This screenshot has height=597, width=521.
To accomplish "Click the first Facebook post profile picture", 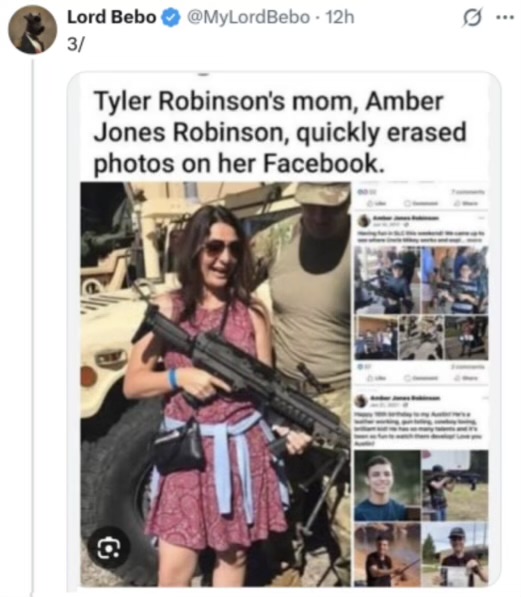I will pos(364,221).
